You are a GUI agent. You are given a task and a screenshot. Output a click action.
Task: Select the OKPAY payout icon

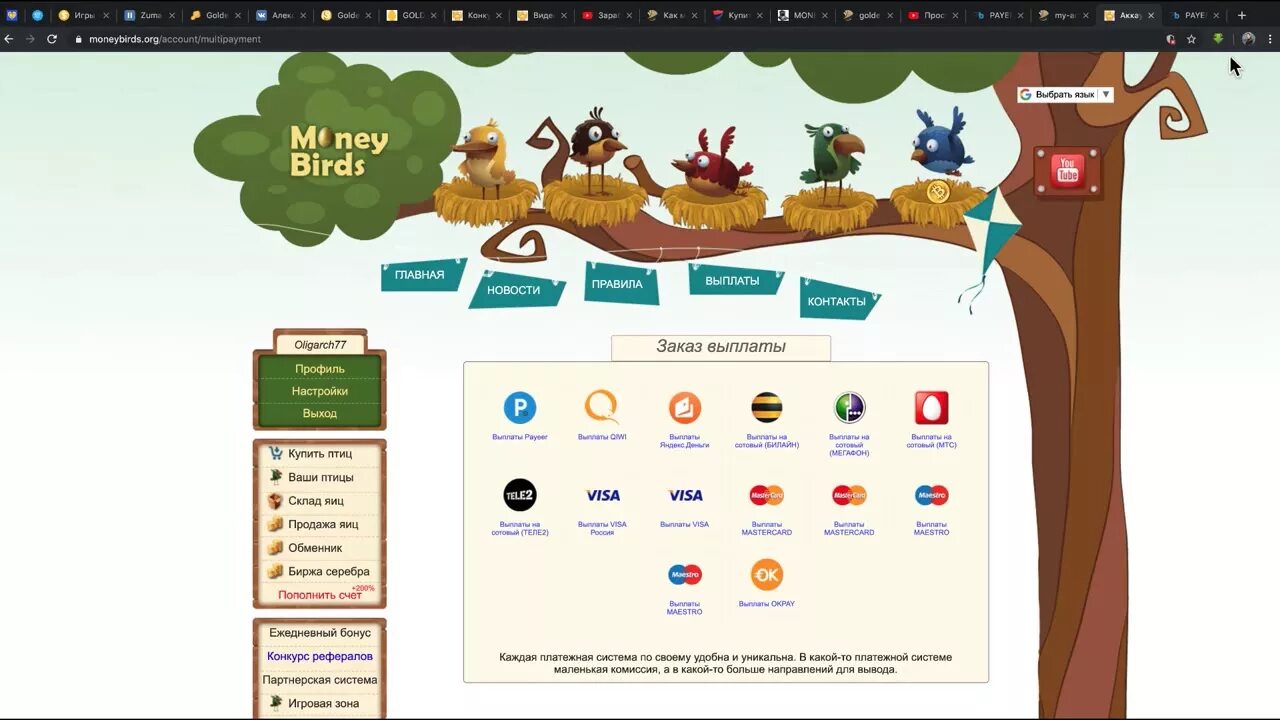[x=767, y=575]
